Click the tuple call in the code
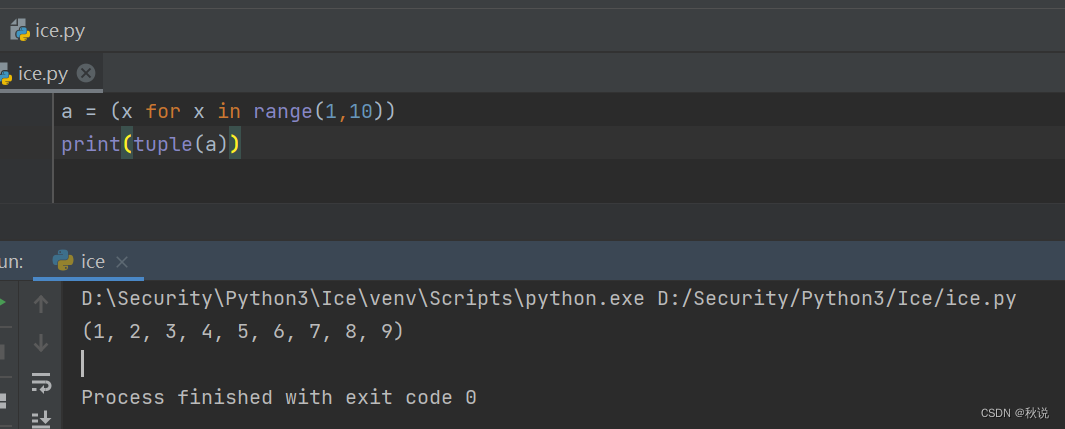 click(163, 145)
